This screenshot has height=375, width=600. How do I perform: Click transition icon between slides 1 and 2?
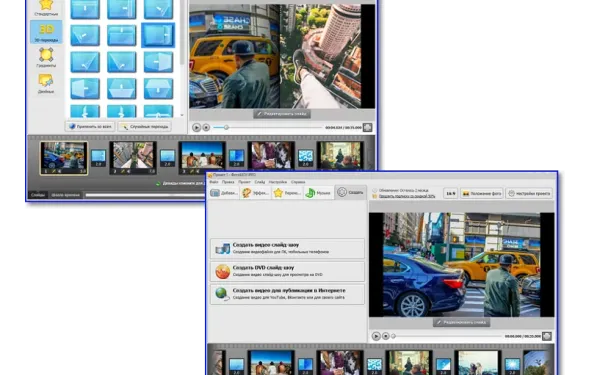(x=98, y=158)
